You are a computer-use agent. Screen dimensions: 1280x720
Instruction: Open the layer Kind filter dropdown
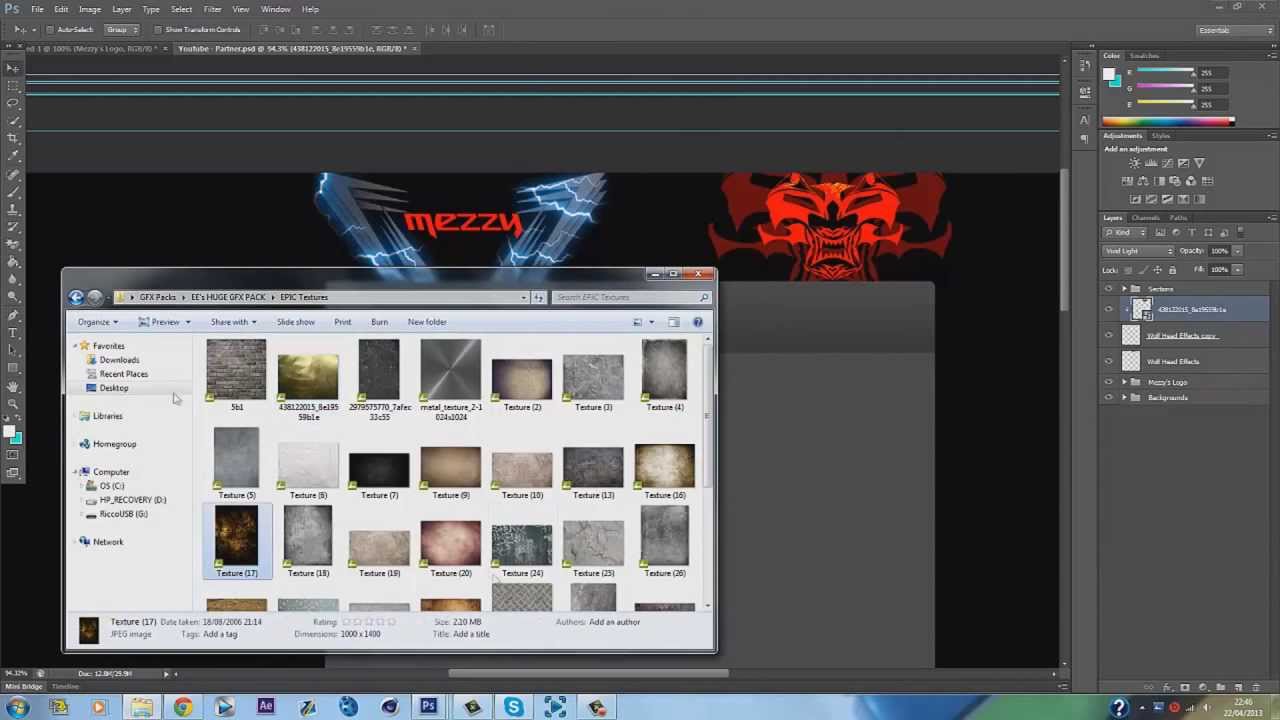[x=1125, y=233]
